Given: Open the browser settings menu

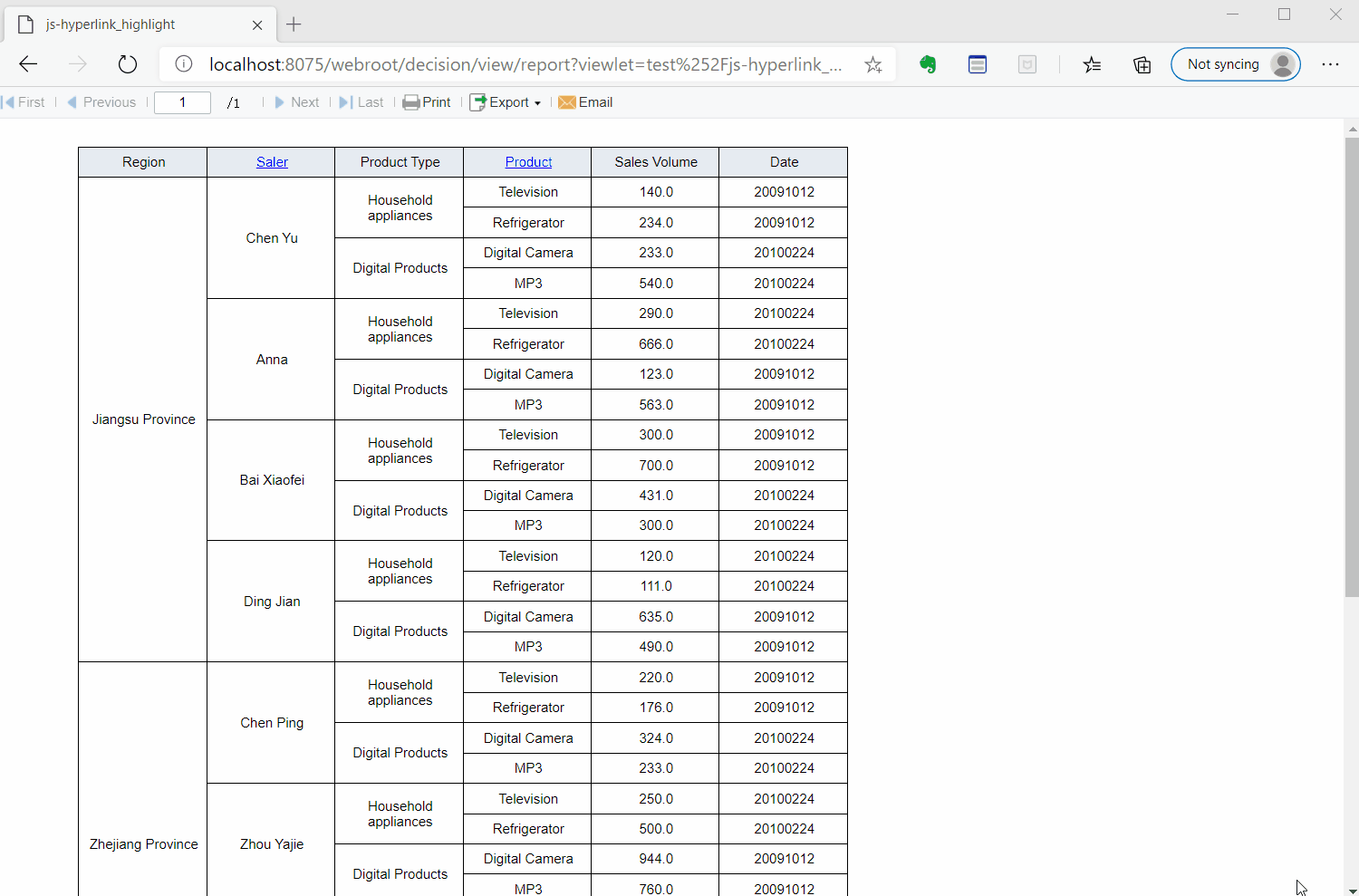Looking at the screenshot, I should tap(1331, 64).
